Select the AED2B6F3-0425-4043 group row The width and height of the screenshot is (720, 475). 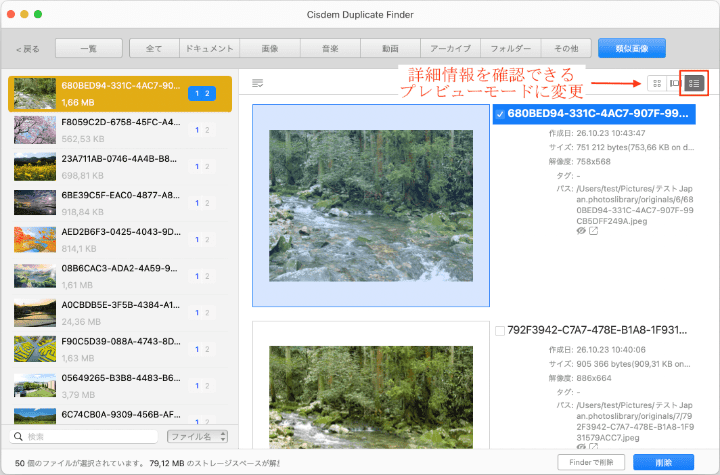(120, 240)
